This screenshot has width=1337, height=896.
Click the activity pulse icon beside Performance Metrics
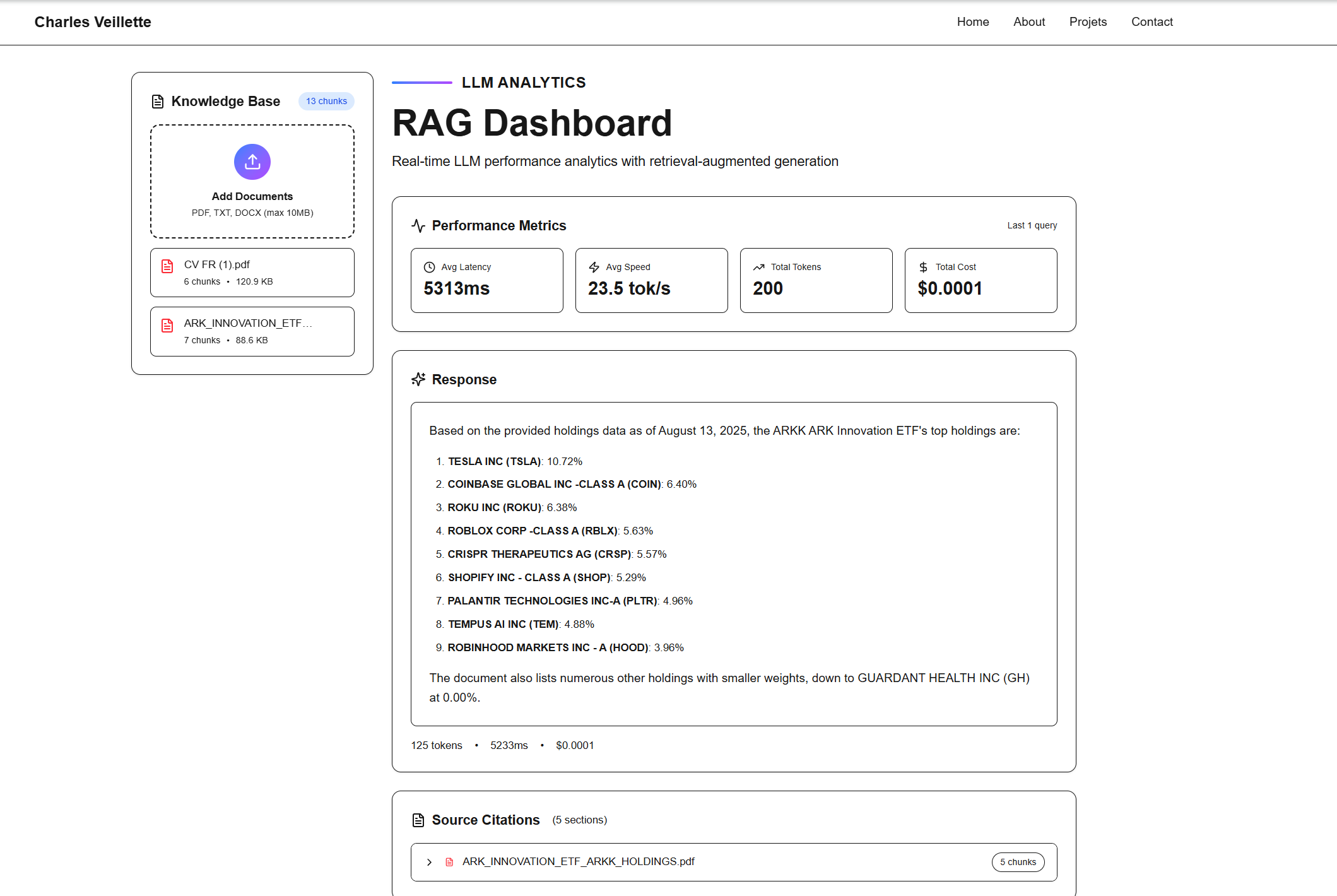(x=418, y=225)
